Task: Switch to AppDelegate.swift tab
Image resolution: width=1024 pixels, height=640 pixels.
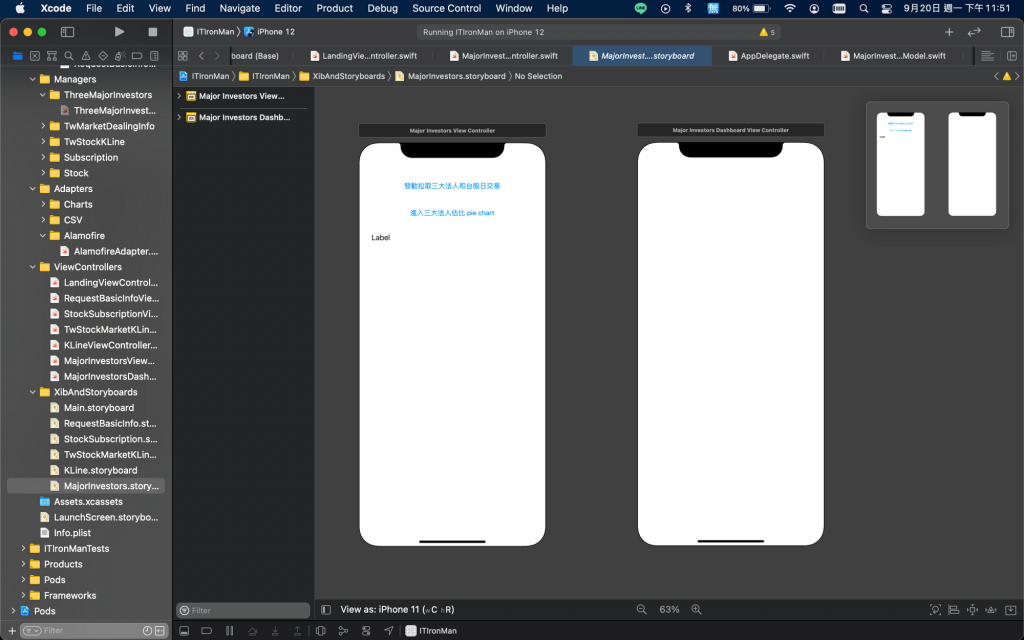Action: click(x=769, y=56)
